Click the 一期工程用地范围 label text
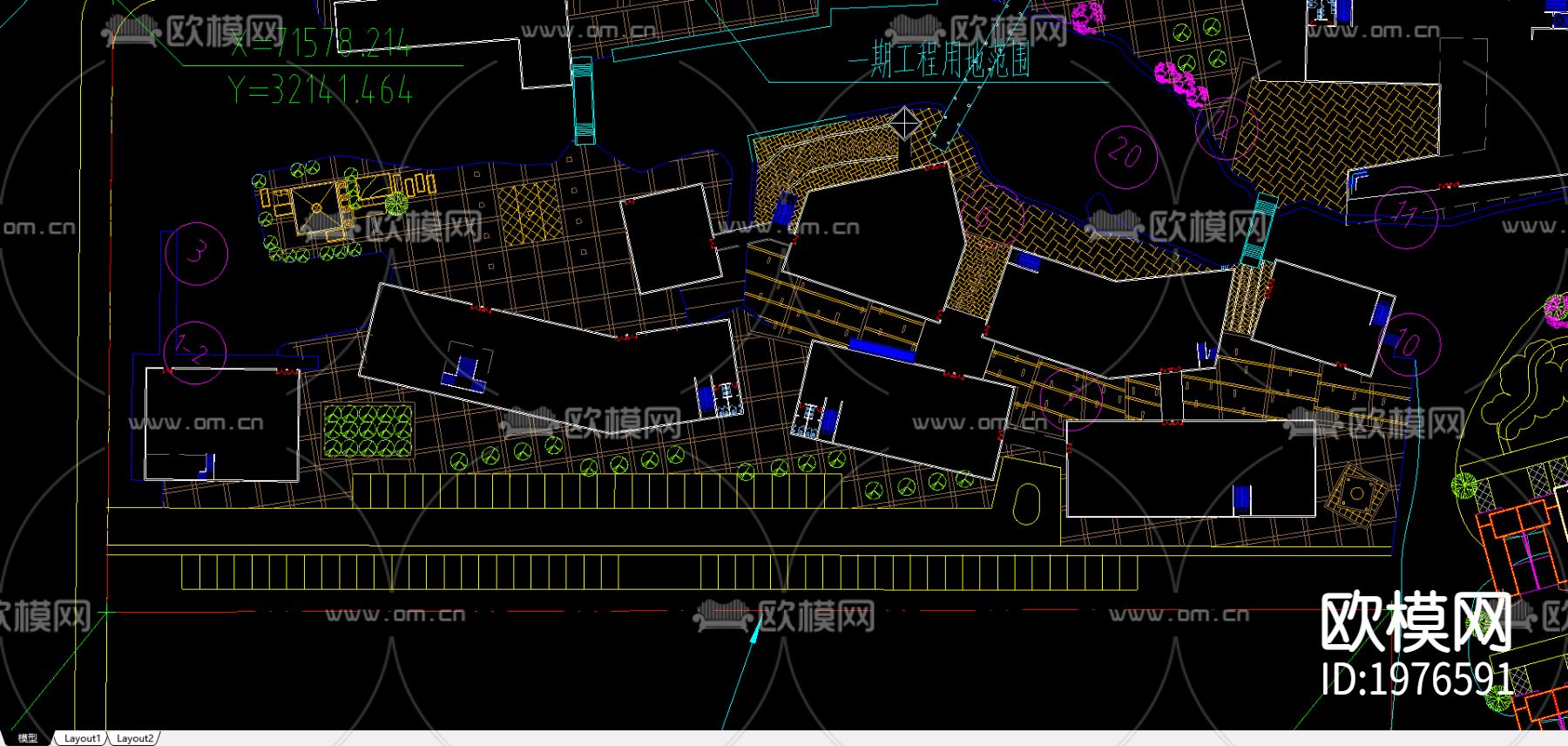 pyautogui.click(x=940, y=61)
